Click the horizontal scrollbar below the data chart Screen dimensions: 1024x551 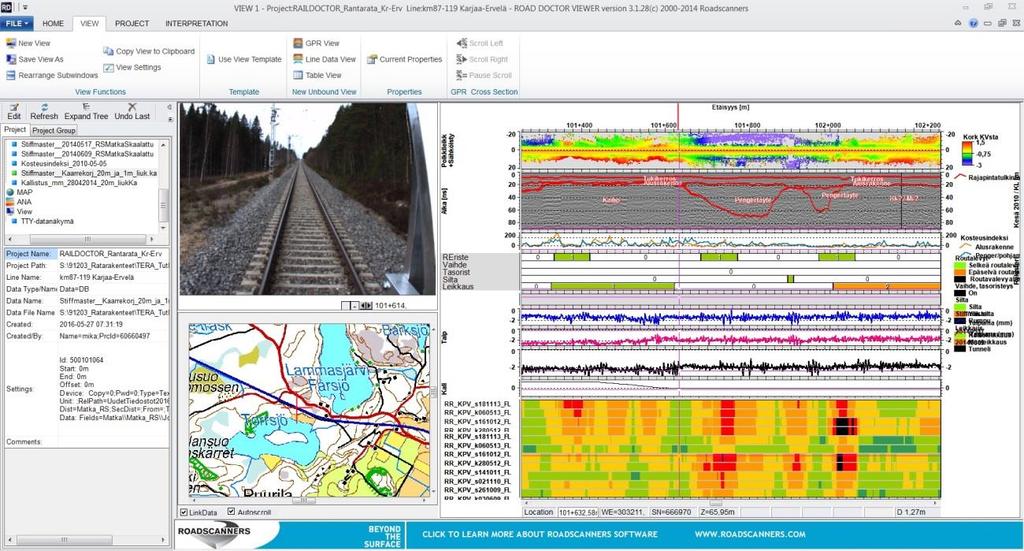[730, 503]
